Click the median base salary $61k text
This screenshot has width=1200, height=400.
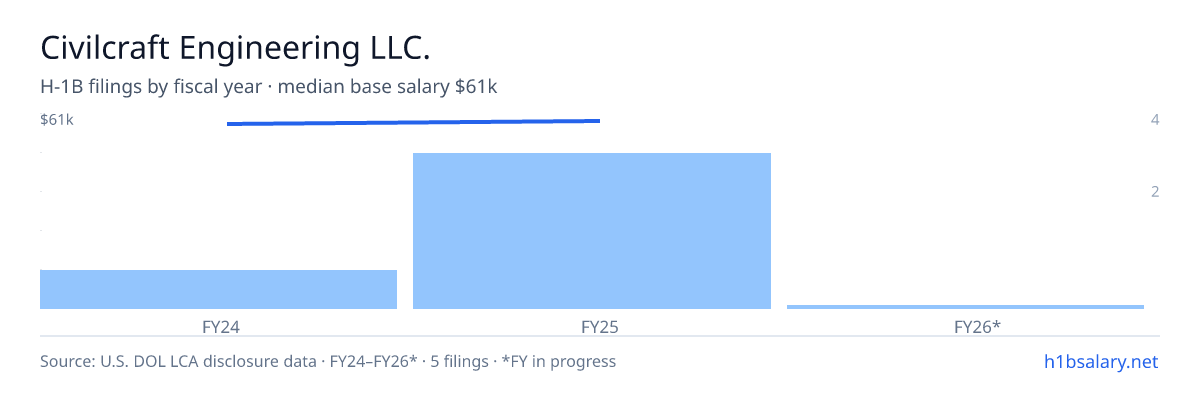click(388, 87)
